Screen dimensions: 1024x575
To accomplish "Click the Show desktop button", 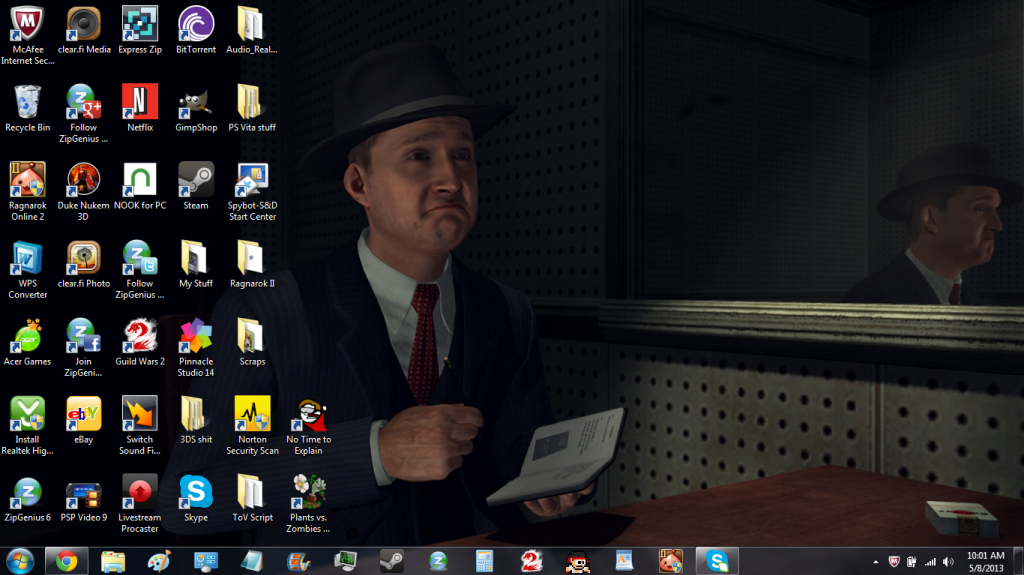I will 1018,562.
